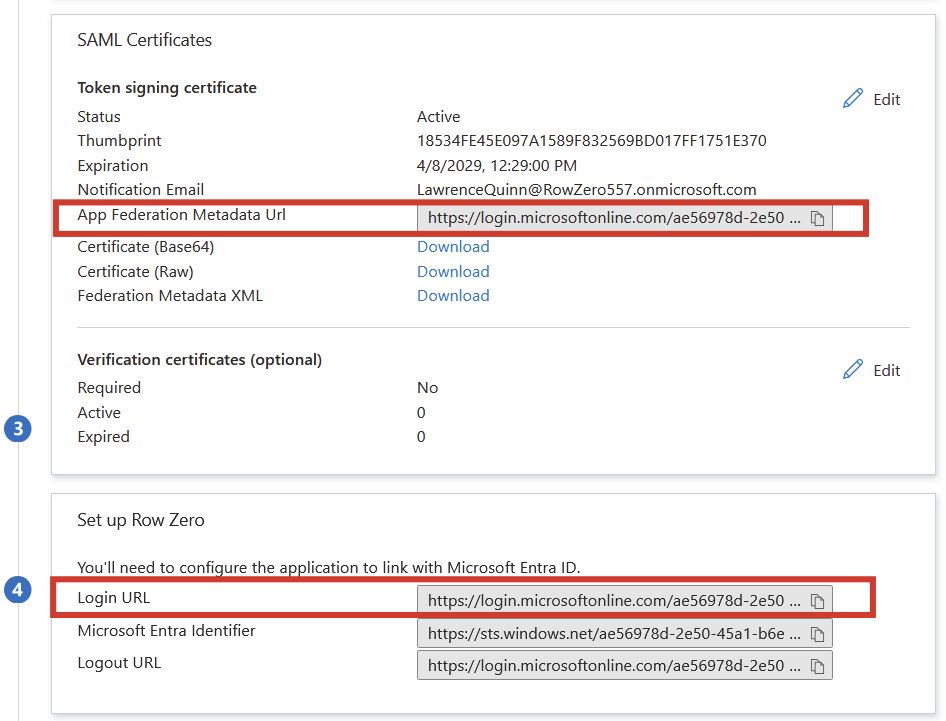Click the Expiration label
Screen dimensions: 946x721
tap(113, 165)
